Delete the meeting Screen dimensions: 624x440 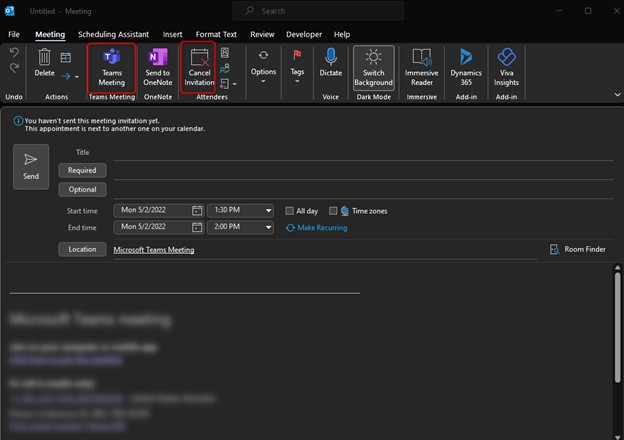pos(44,64)
